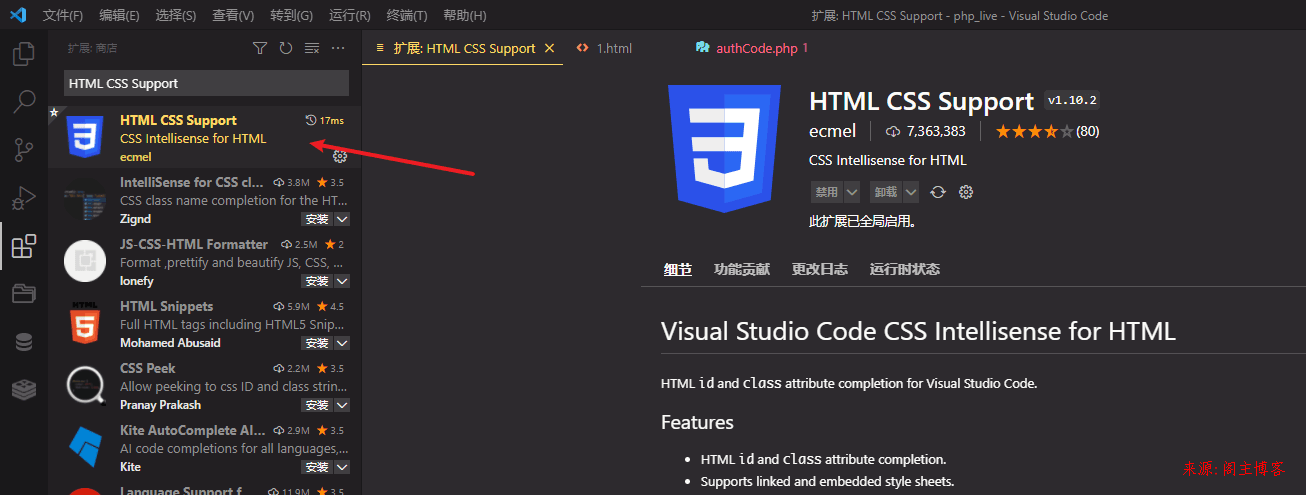Open manage gear for HTML CSS Support in list
This screenshot has height=495, width=1306.
[340, 157]
